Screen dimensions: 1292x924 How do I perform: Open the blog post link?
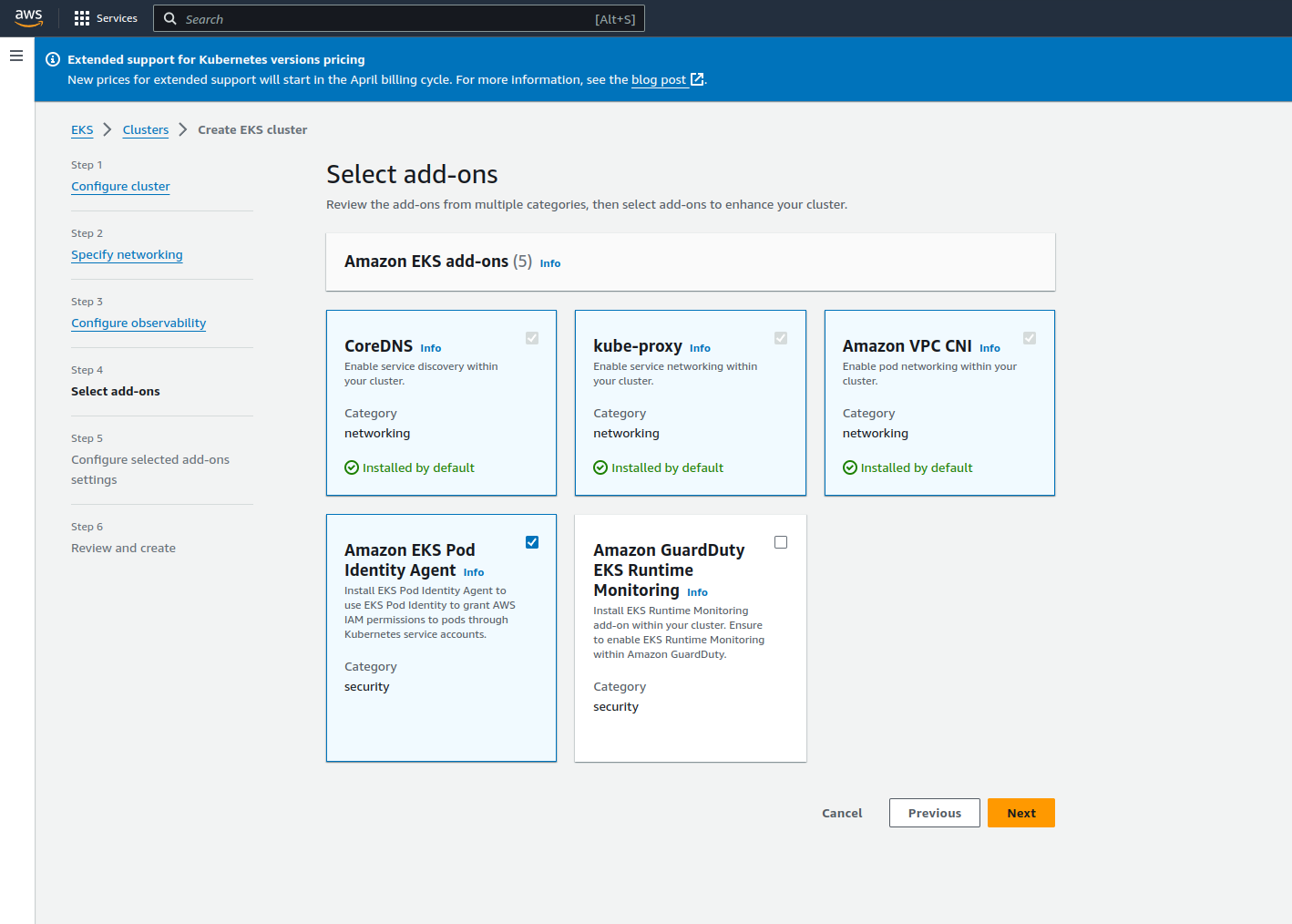[659, 79]
